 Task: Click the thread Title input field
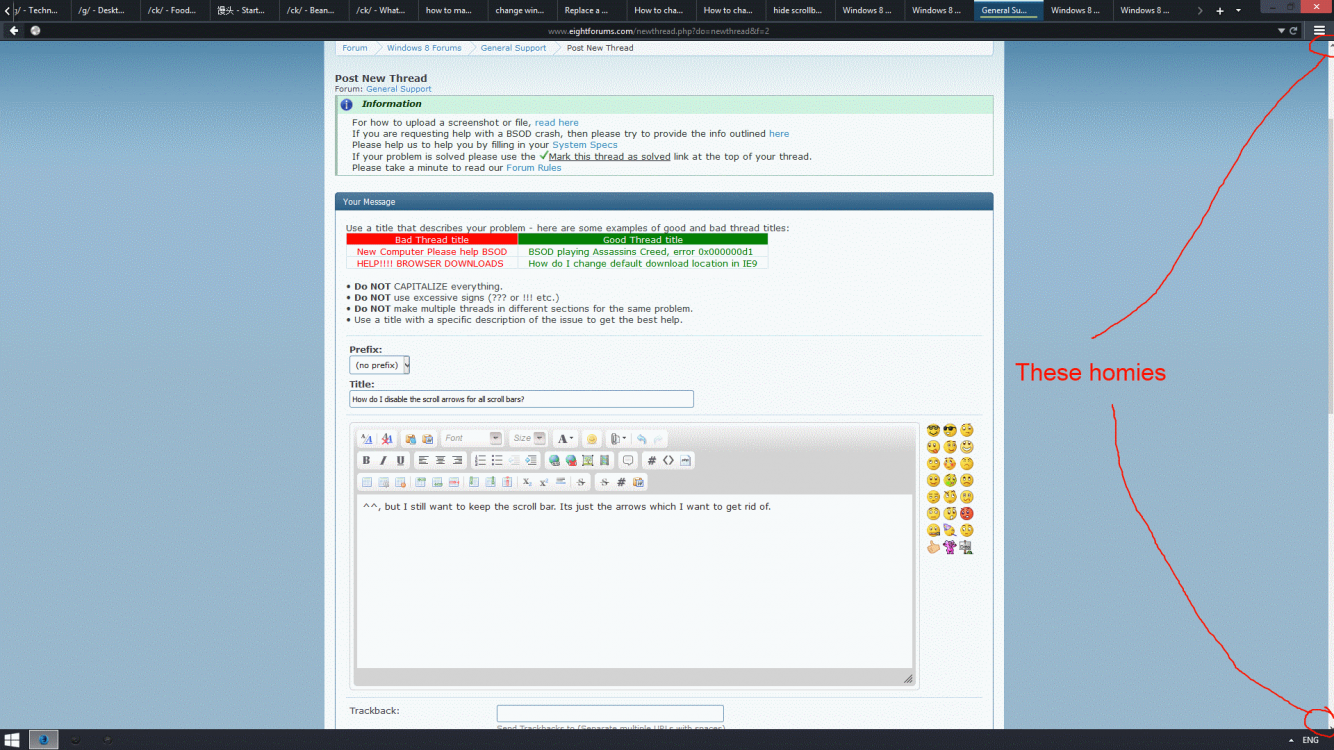point(521,399)
